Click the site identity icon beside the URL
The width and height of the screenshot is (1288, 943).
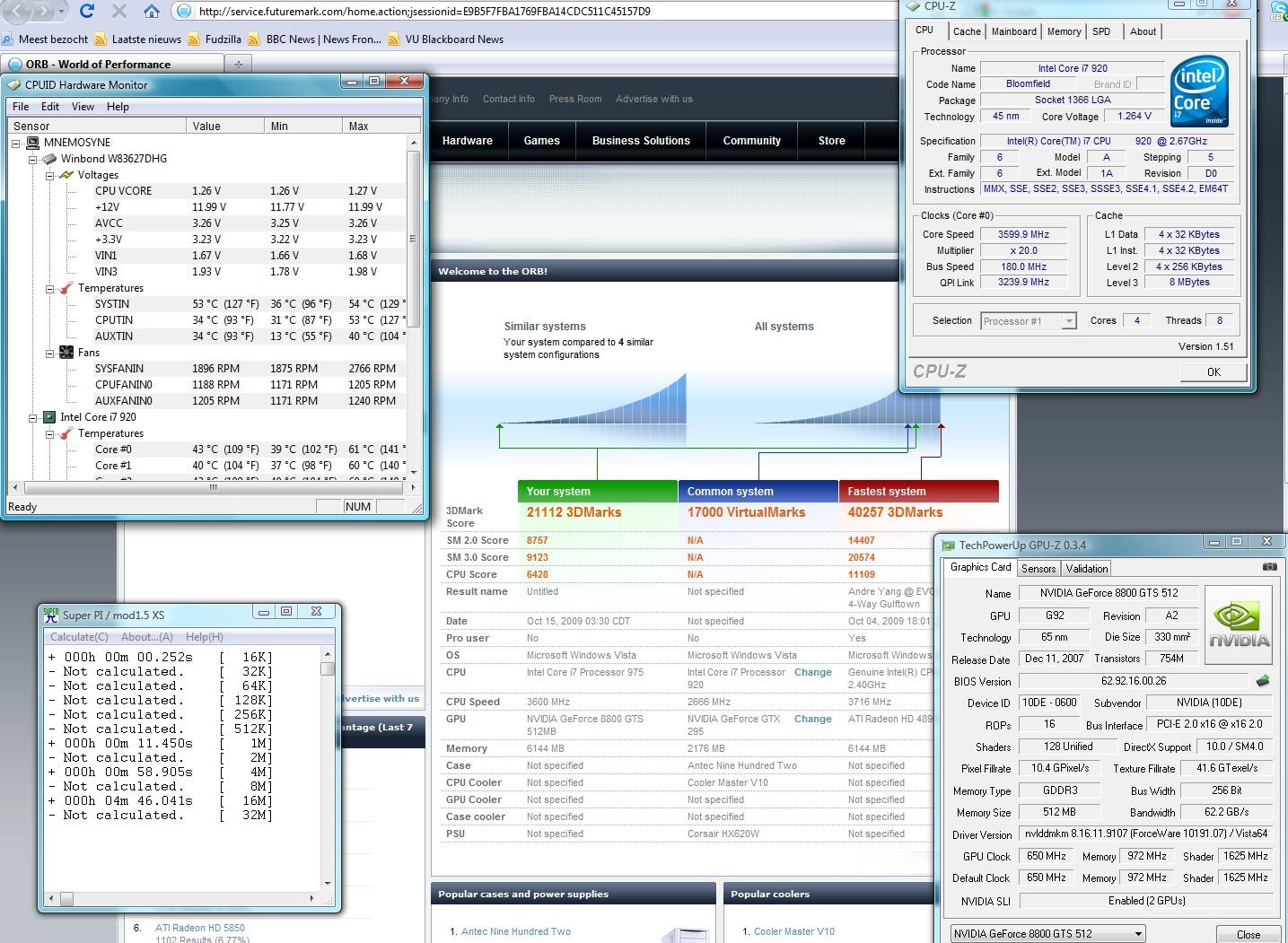coord(184,11)
